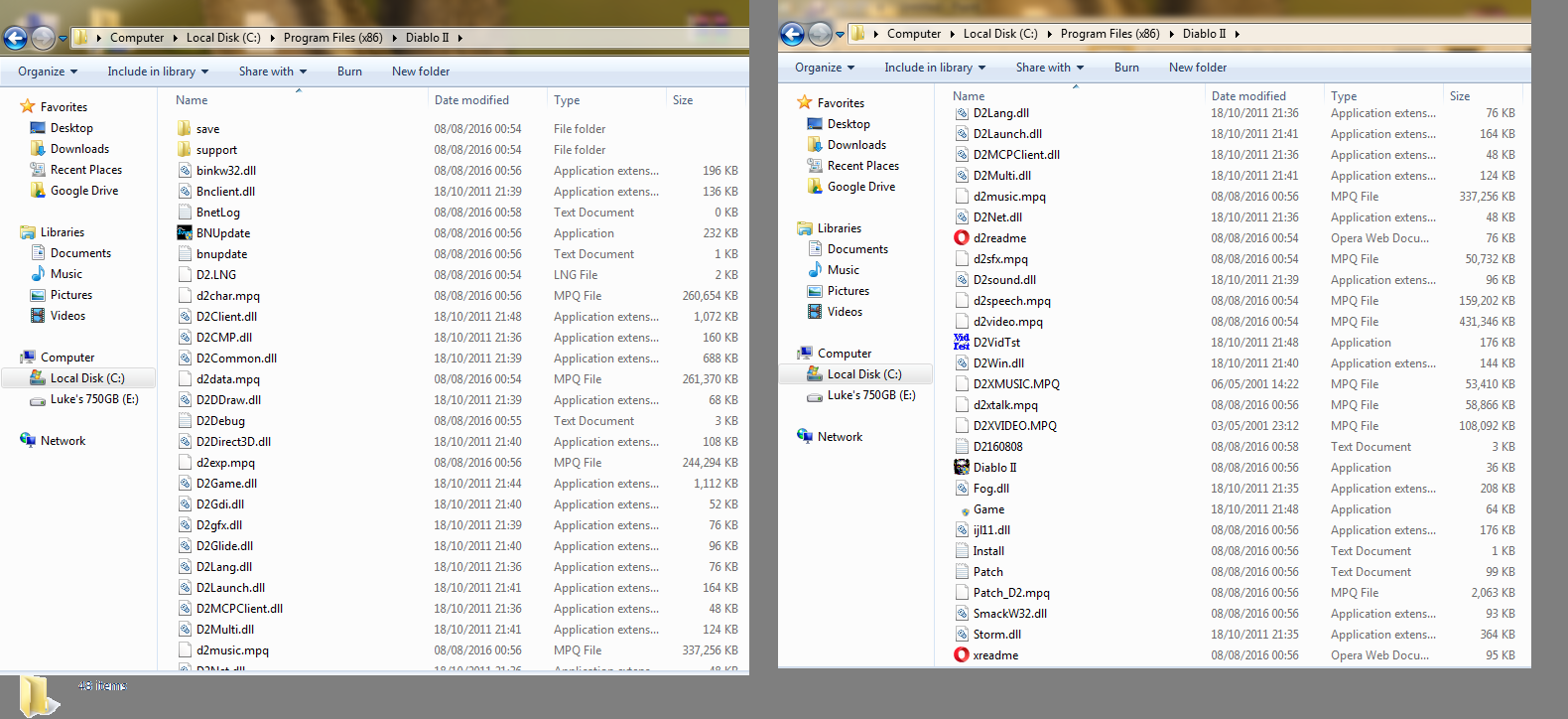Open Share with dropdown in left window
1568x719 pixels.
pyautogui.click(x=273, y=72)
